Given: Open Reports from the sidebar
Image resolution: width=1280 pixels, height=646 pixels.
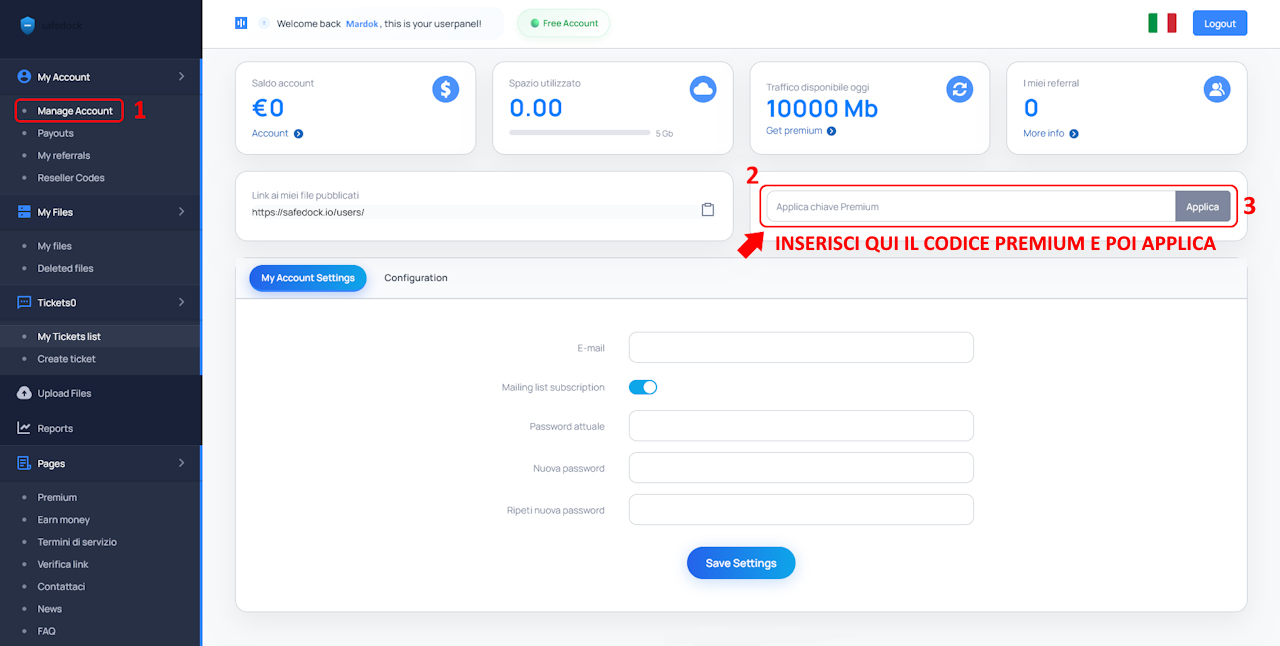Looking at the screenshot, I should (55, 428).
